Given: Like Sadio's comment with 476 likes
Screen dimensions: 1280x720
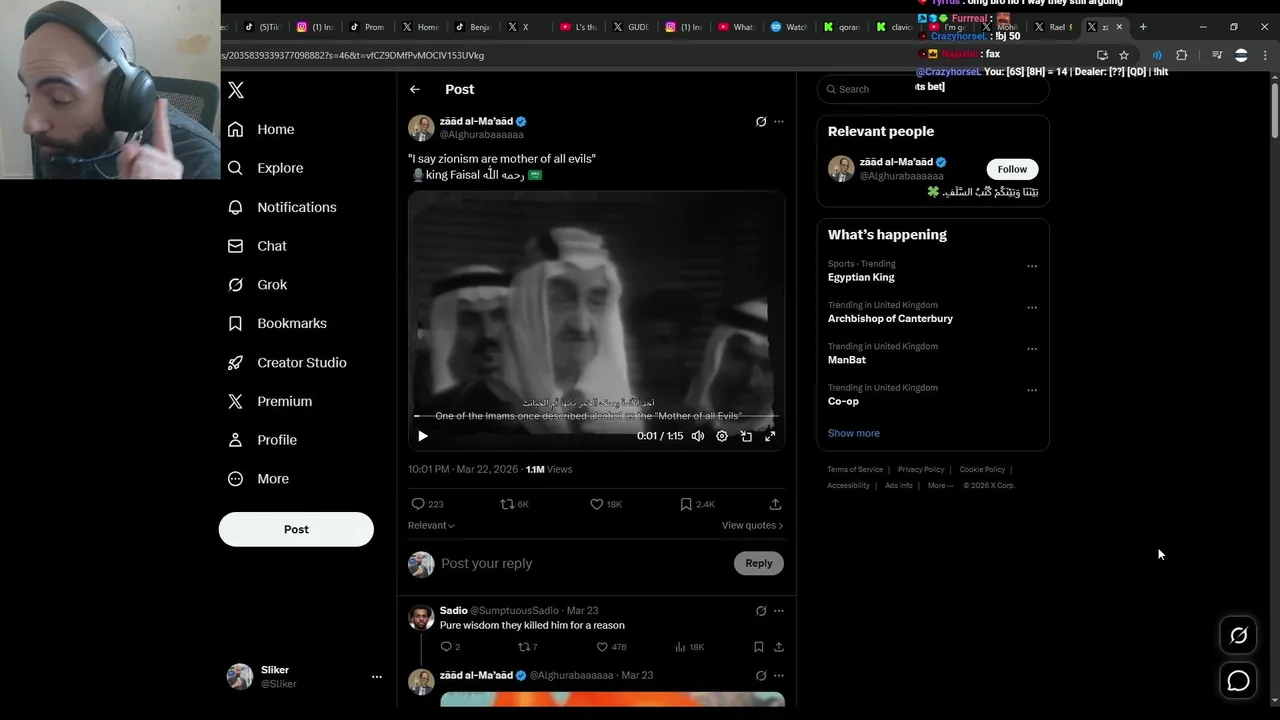Looking at the screenshot, I should (x=611, y=647).
